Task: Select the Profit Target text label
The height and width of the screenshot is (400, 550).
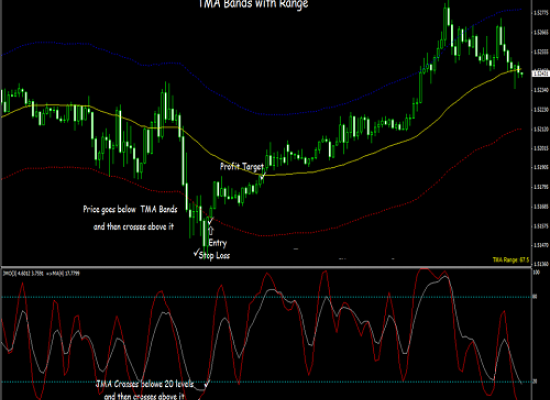Action: click(241, 166)
